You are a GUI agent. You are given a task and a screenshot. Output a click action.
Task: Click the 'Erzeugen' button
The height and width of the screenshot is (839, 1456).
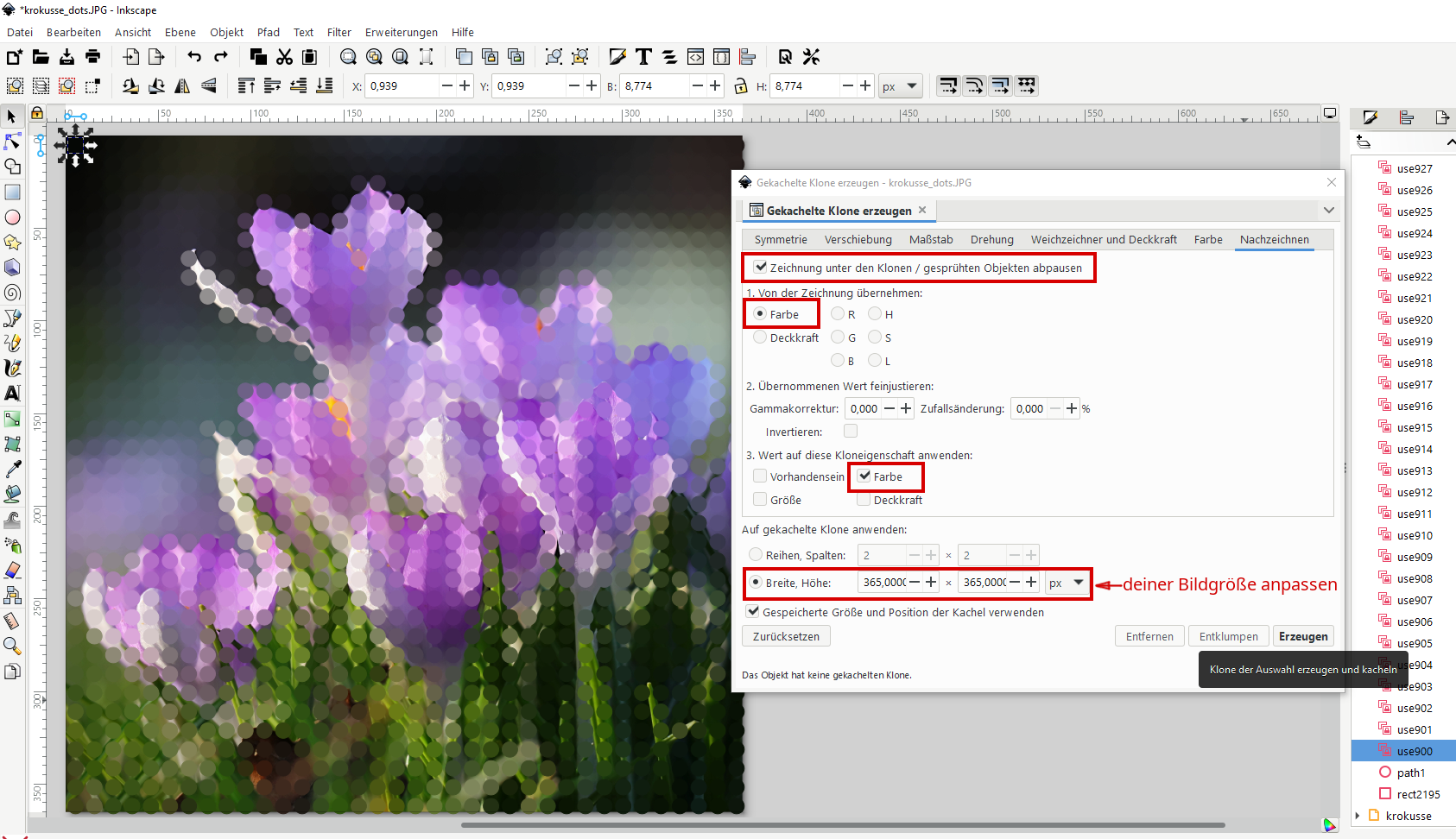pyautogui.click(x=1302, y=636)
